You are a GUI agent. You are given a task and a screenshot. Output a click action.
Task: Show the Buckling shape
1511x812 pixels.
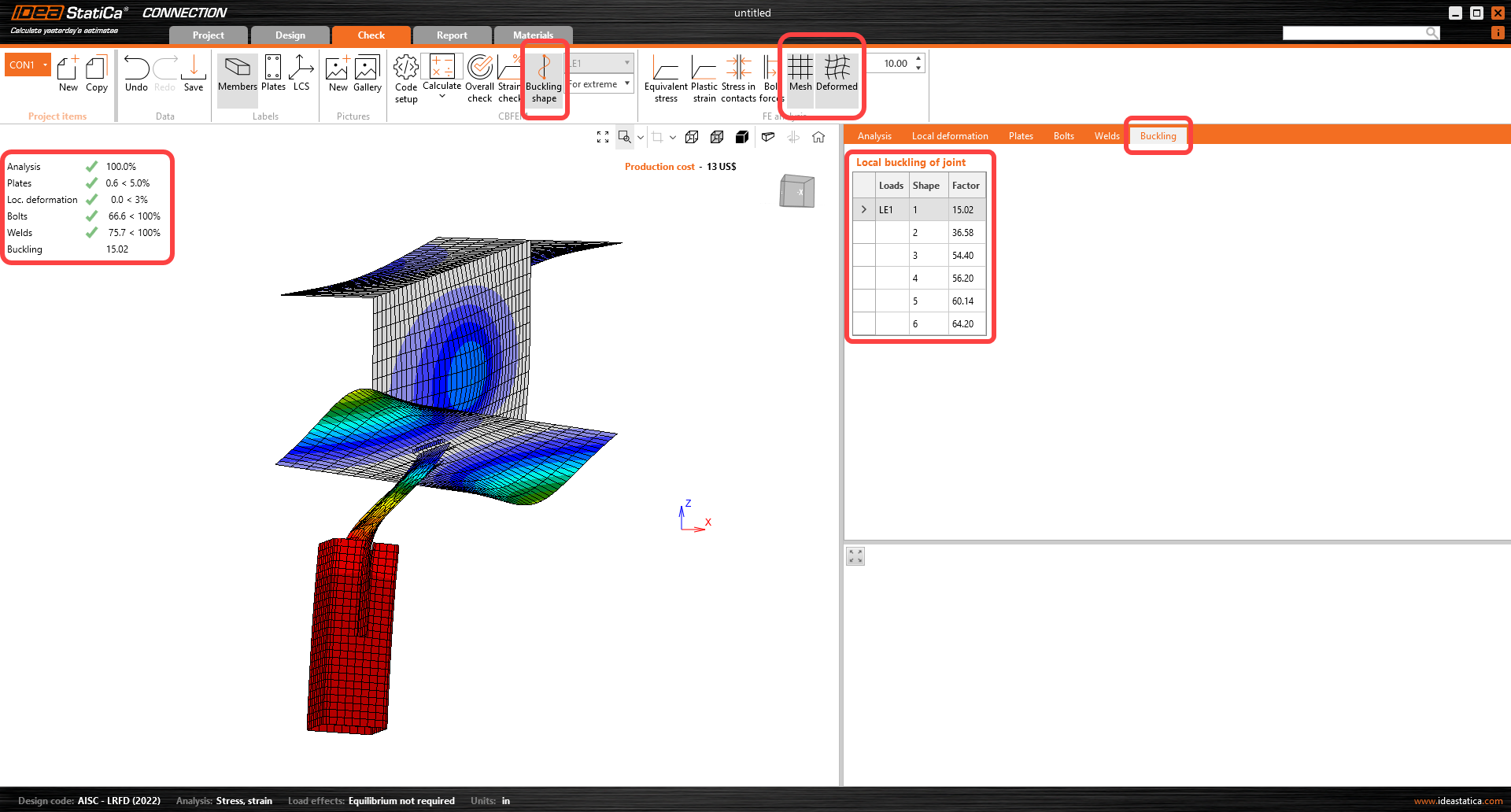(544, 79)
